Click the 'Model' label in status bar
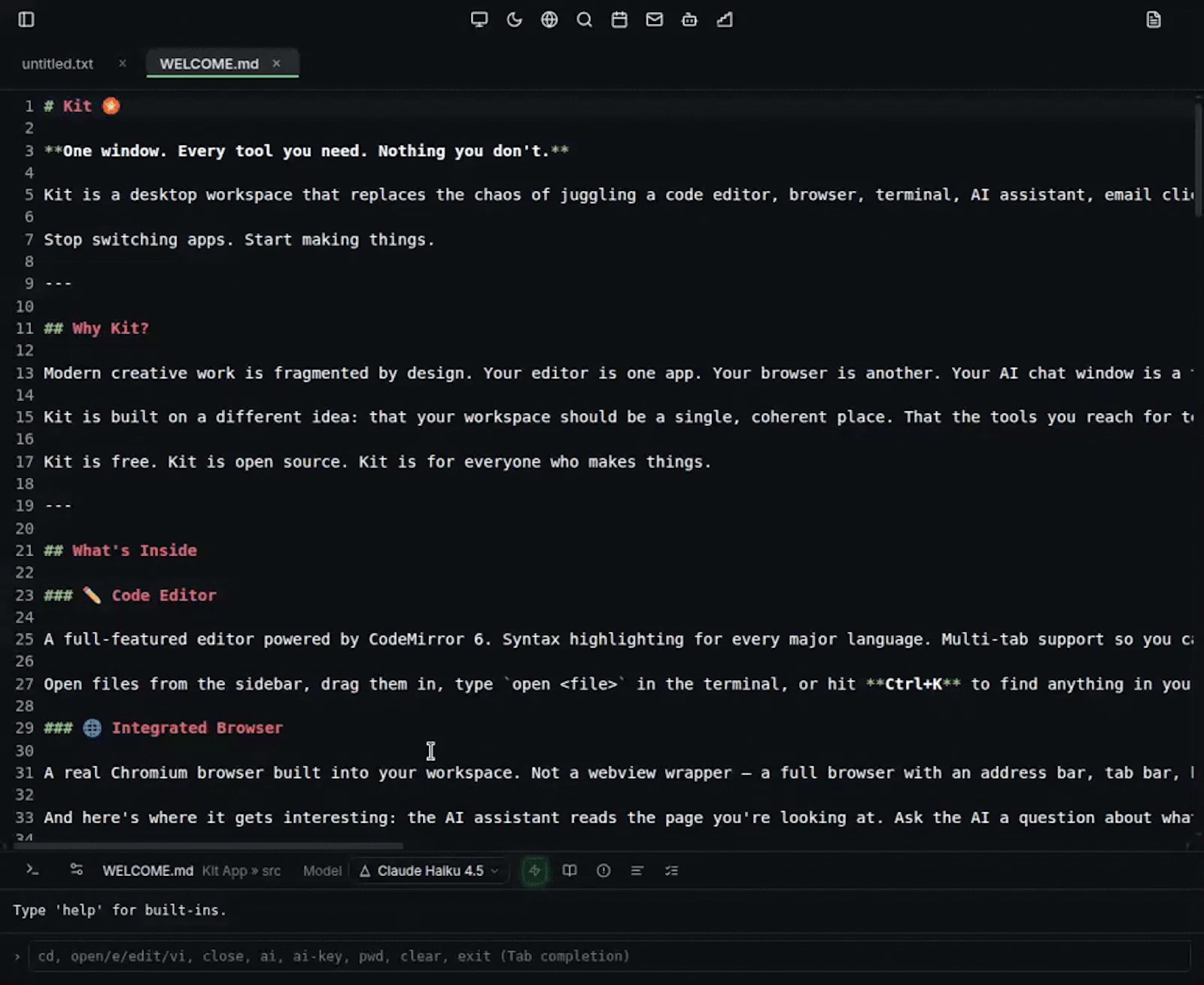The height and width of the screenshot is (985, 1204). 322,871
